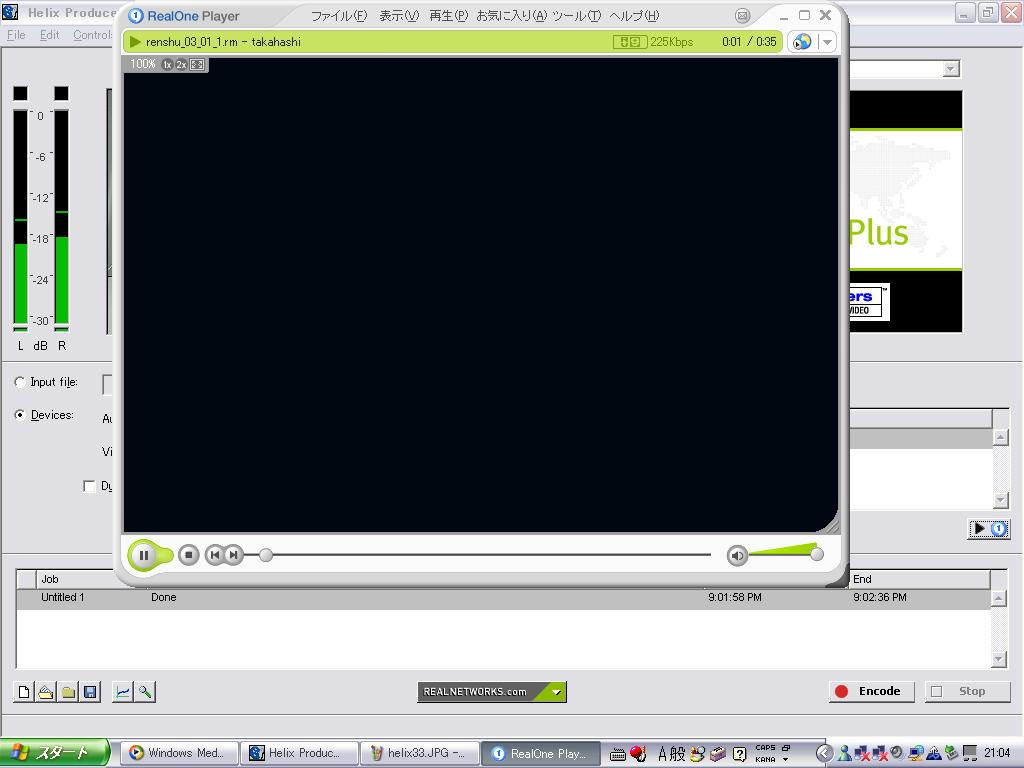Open the ツール(T) menu
This screenshot has height=768, width=1024.
[x=577, y=16]
